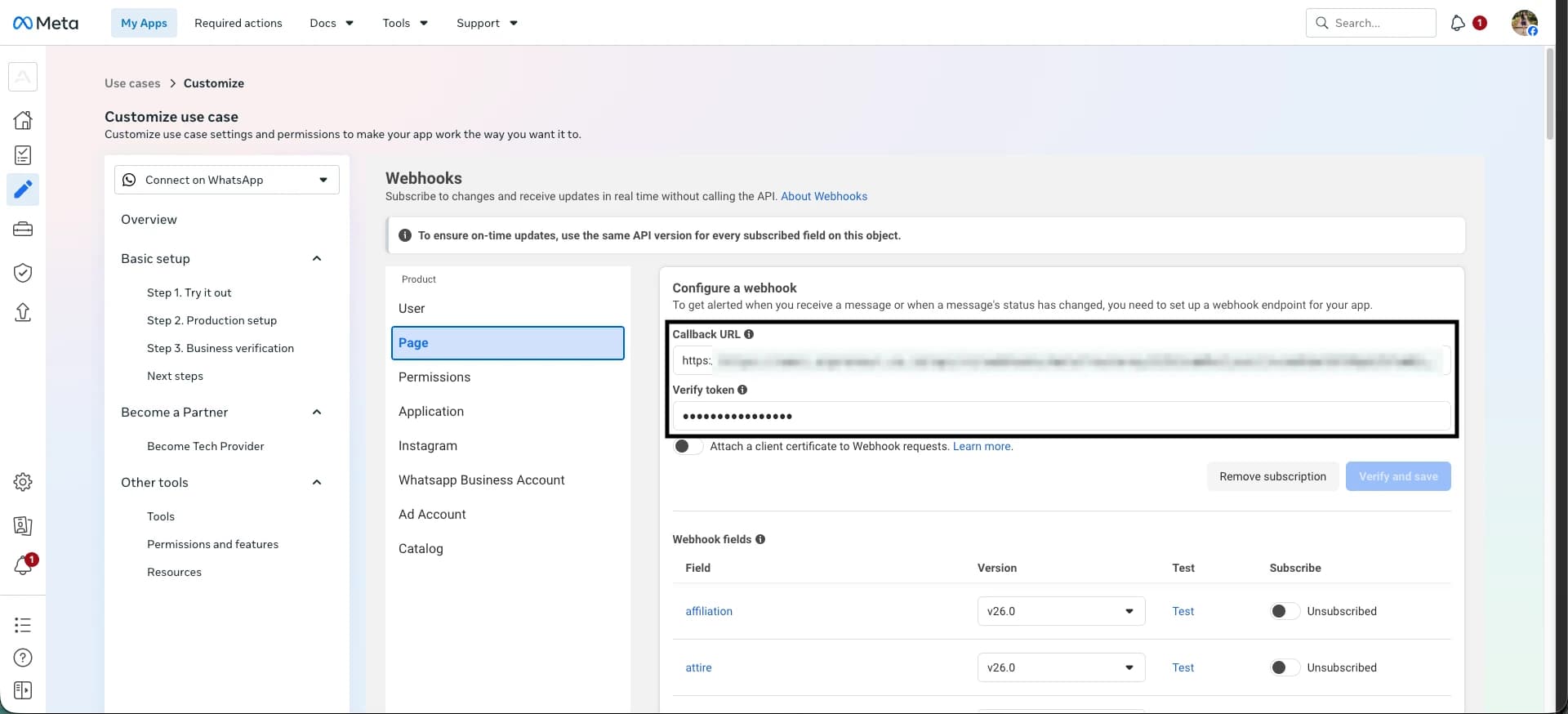Open the shield check review icon
Screen dimensions: 1568x714
23,272
